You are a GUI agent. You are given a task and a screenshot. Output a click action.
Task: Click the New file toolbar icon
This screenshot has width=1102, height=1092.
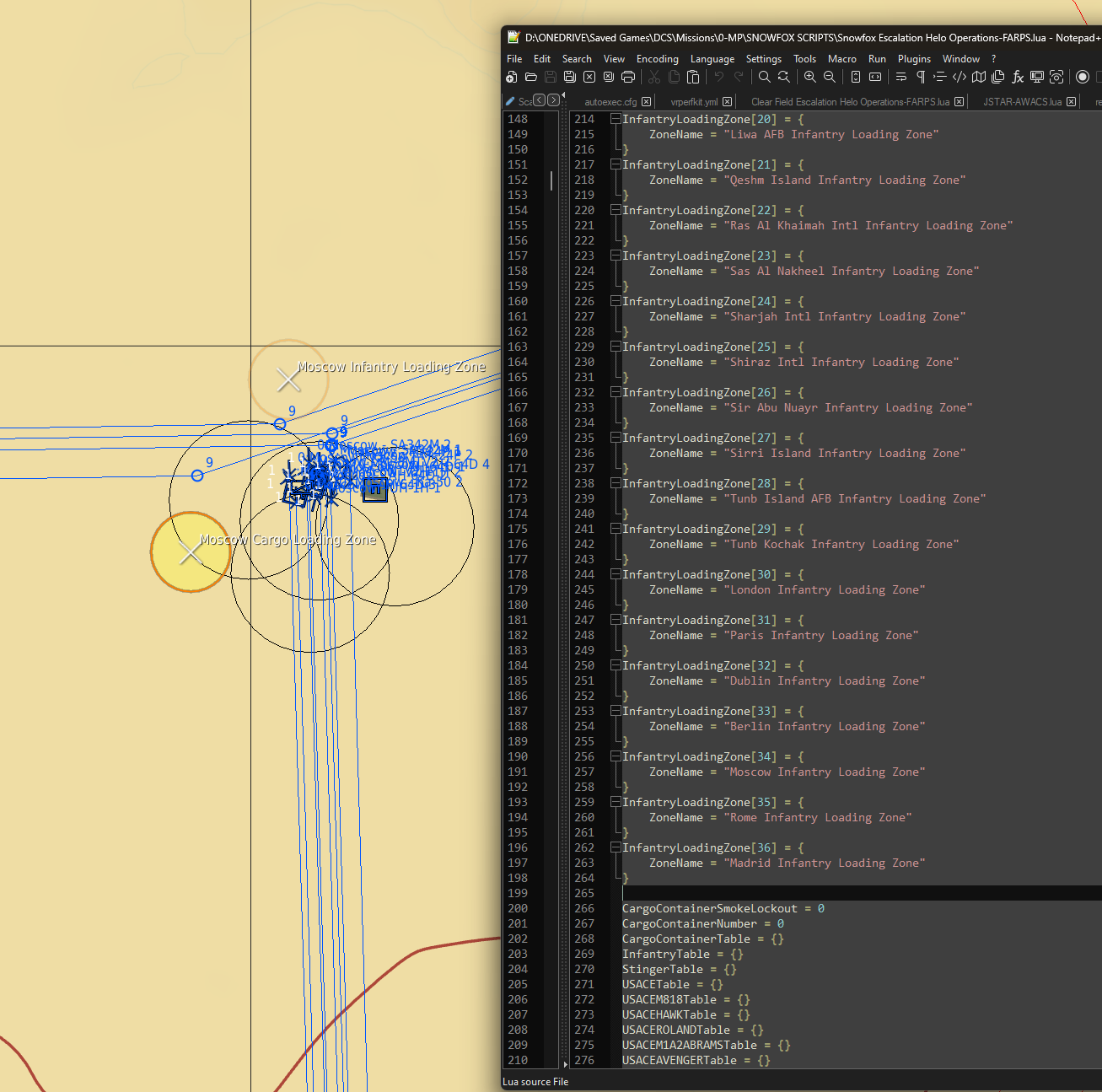511,77
